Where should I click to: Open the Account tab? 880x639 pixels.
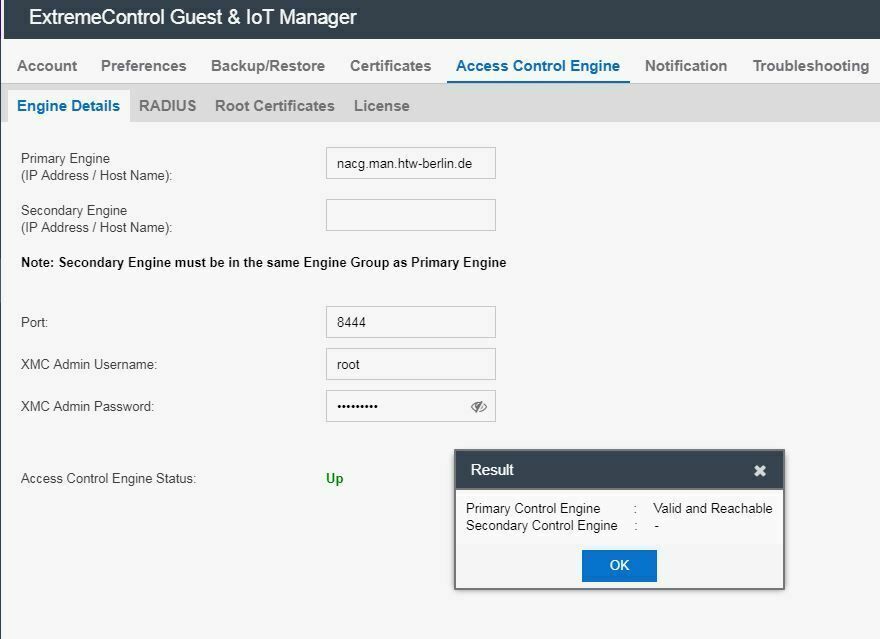click(47, 66)
